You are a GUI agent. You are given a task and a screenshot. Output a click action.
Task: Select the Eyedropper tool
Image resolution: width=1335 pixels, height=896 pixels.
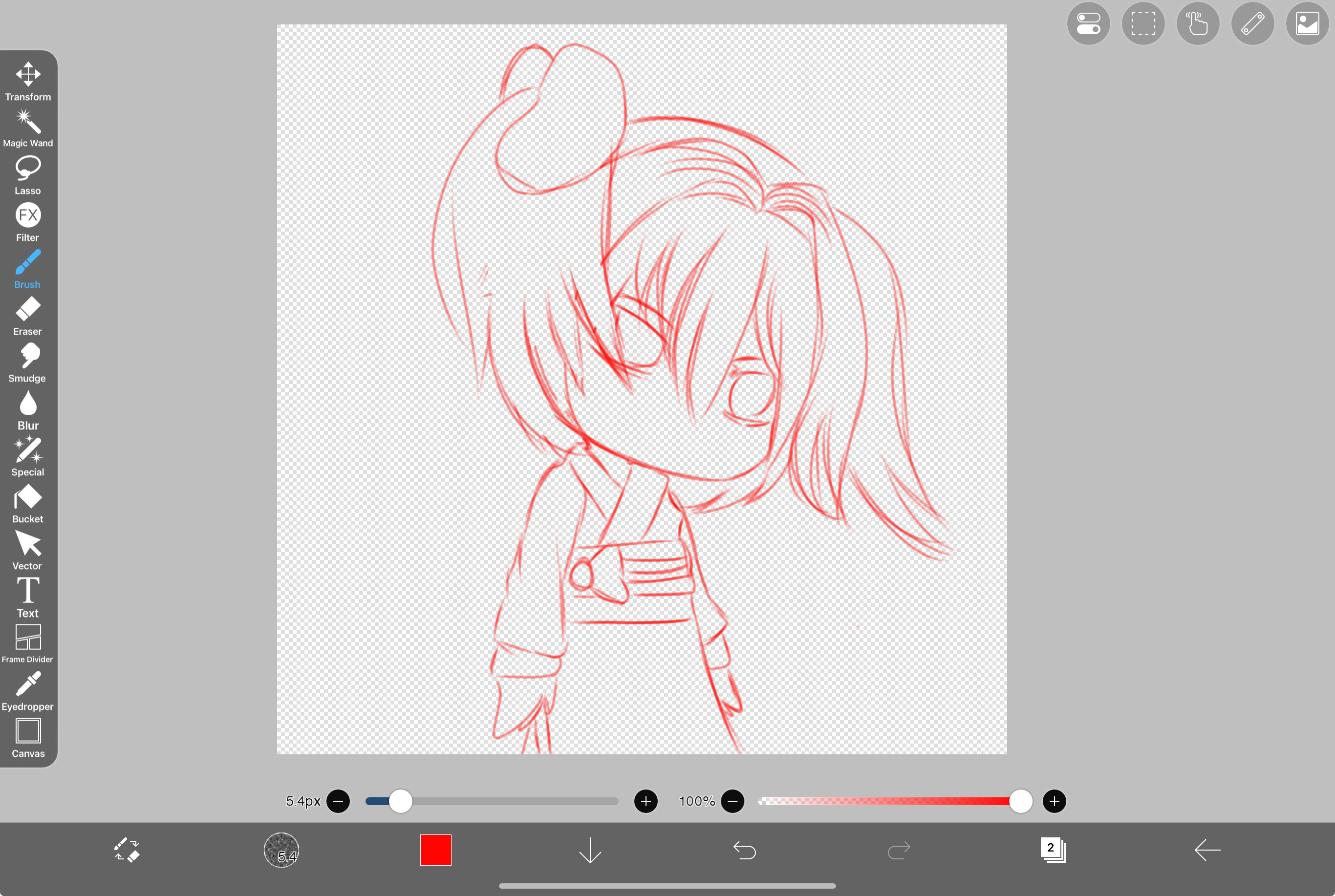pyautogui.click(x=27, y=691)
